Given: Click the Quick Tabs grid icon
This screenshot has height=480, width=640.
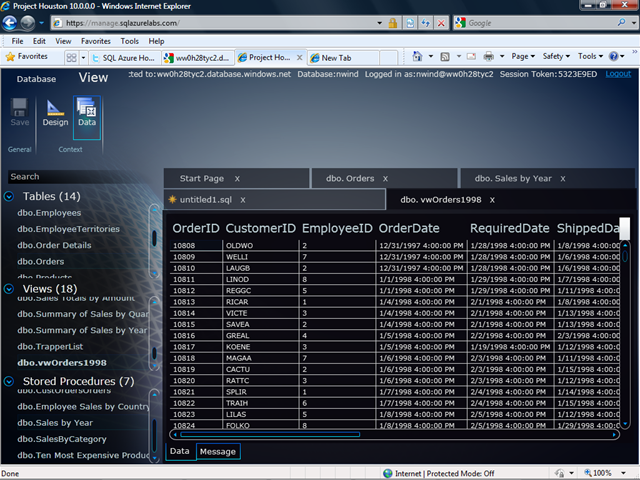Looking at the screenshot, I should pyautogui.click(x=73, y=57).
